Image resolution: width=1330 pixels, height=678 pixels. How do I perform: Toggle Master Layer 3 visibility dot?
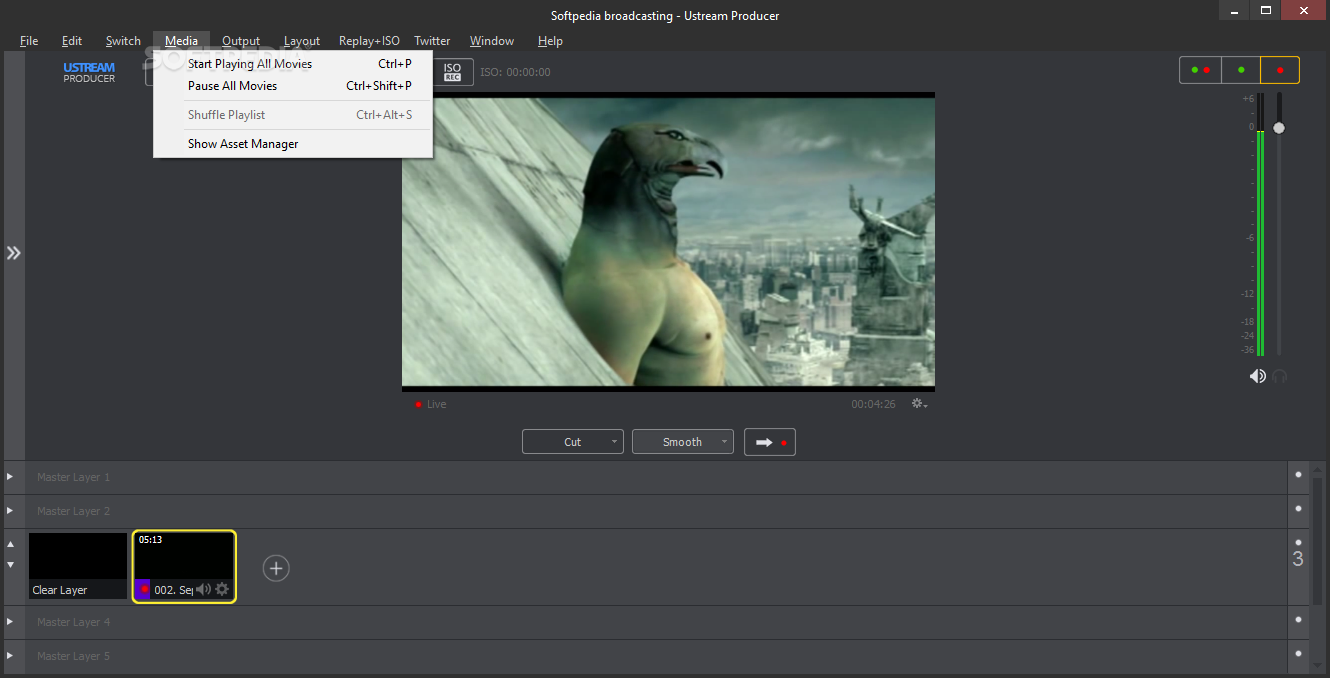1298,542
